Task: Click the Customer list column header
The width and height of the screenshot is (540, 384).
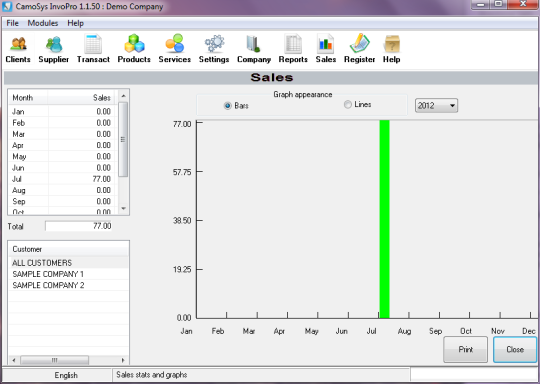Action: [x=69, y=249]
